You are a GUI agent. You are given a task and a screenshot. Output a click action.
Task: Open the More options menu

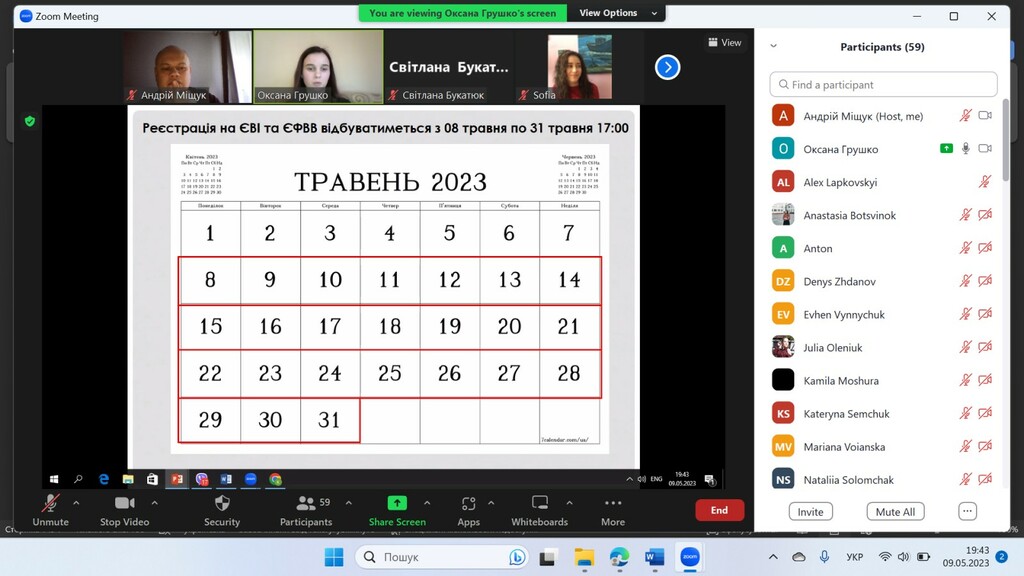[x=613, y=504]
